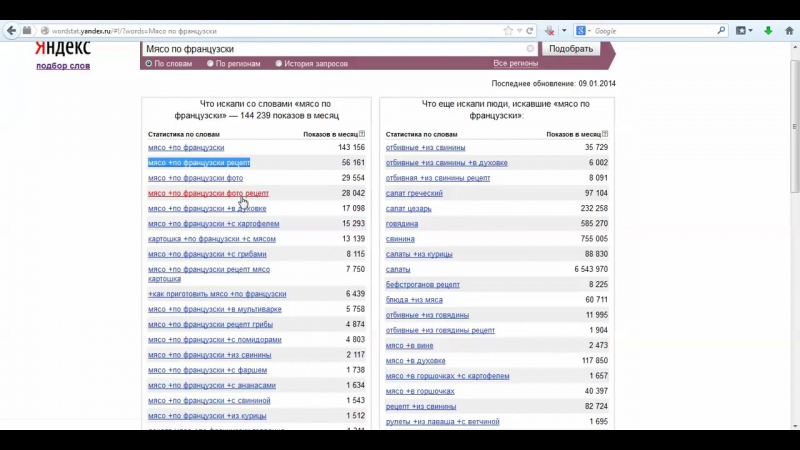Open 'мясо +по французски +с грибами' link

(x=207, y=254)
